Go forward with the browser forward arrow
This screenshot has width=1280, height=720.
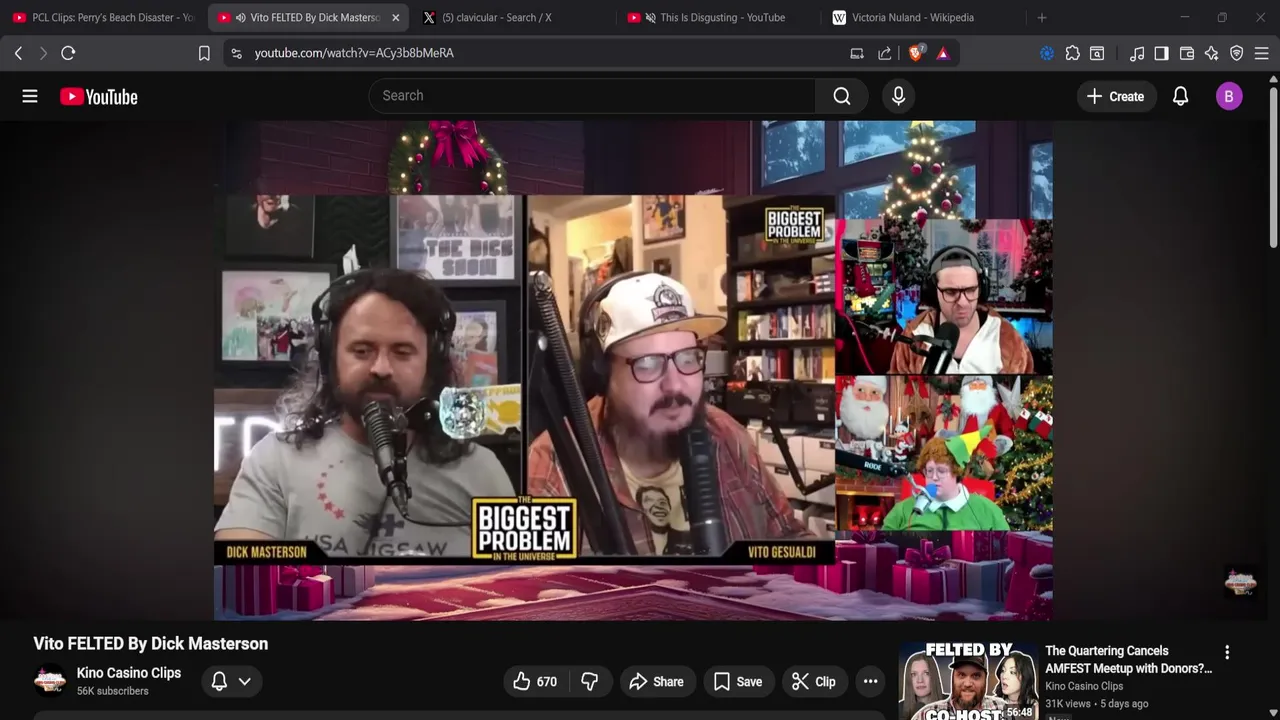[x=43, y=53]
